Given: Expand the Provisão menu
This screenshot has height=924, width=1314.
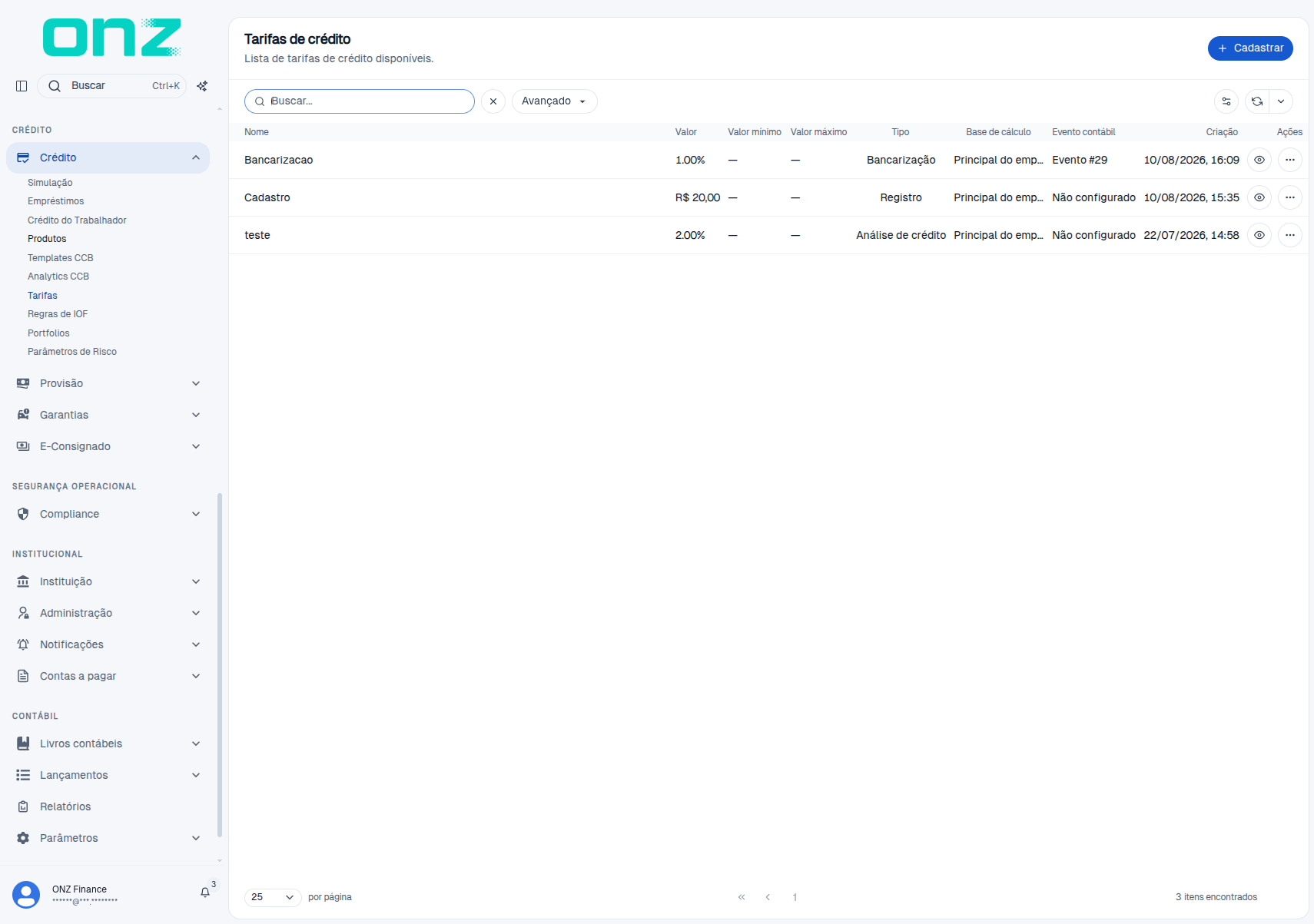Looking at the screenshot, I should pyautogui.click(x=108, y=383).
